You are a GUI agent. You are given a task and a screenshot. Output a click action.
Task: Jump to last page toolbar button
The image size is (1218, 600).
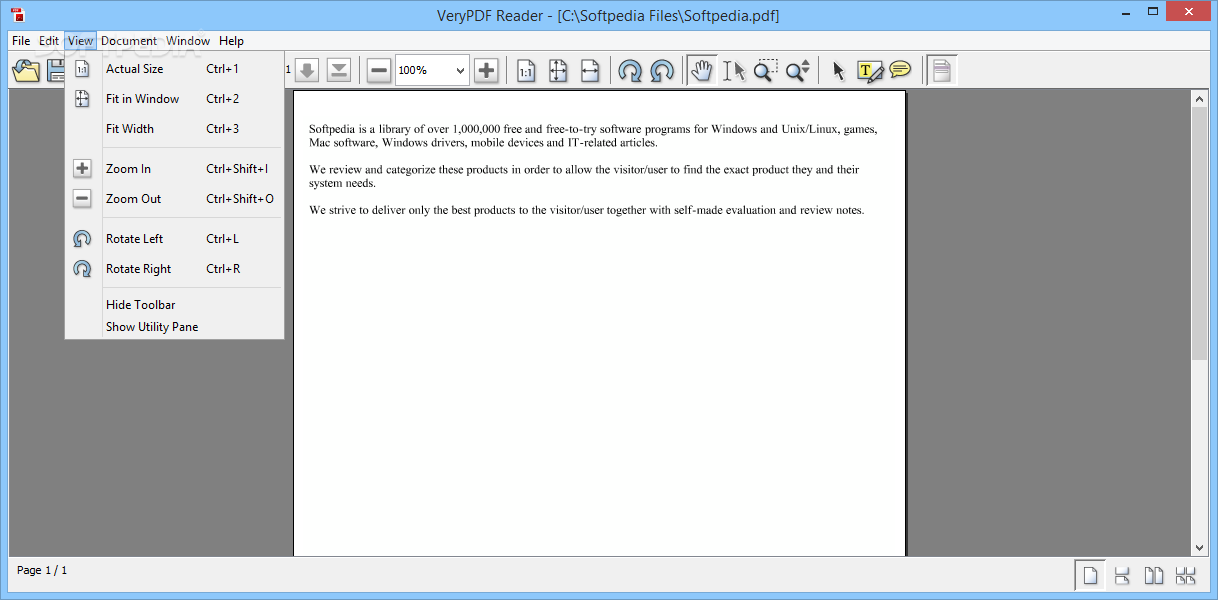pyautogui.click(x=339, y=70)
